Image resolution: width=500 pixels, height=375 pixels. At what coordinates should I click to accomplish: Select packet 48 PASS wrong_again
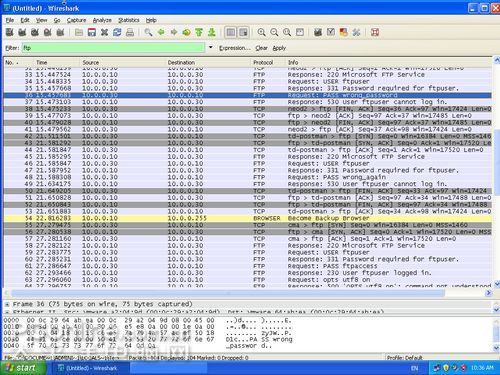248,177
